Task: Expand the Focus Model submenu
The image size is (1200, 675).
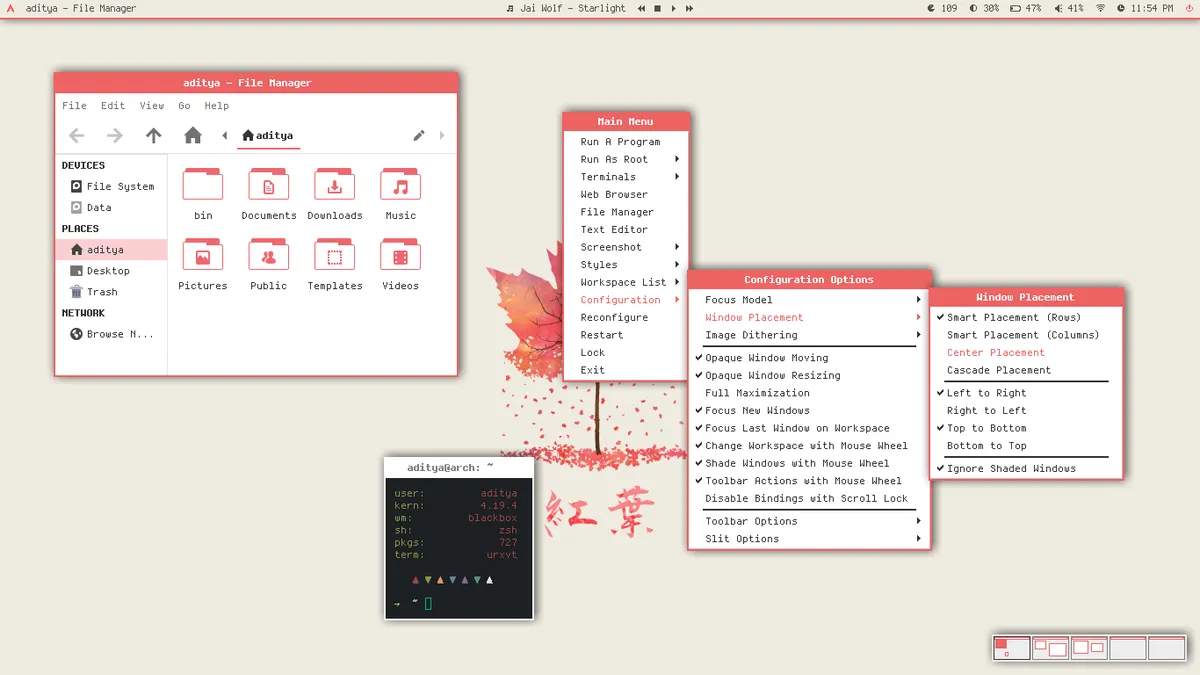Action: pos(739,300)
